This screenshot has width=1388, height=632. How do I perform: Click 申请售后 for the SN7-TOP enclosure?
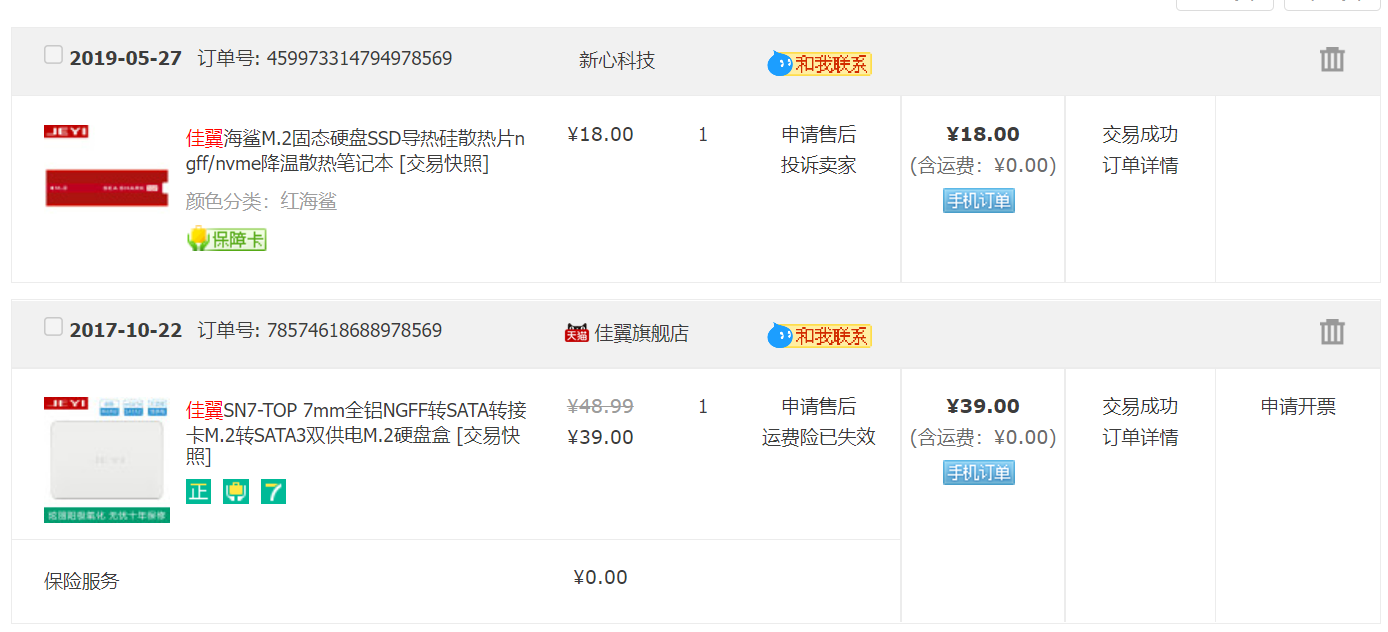pos(818,406)
